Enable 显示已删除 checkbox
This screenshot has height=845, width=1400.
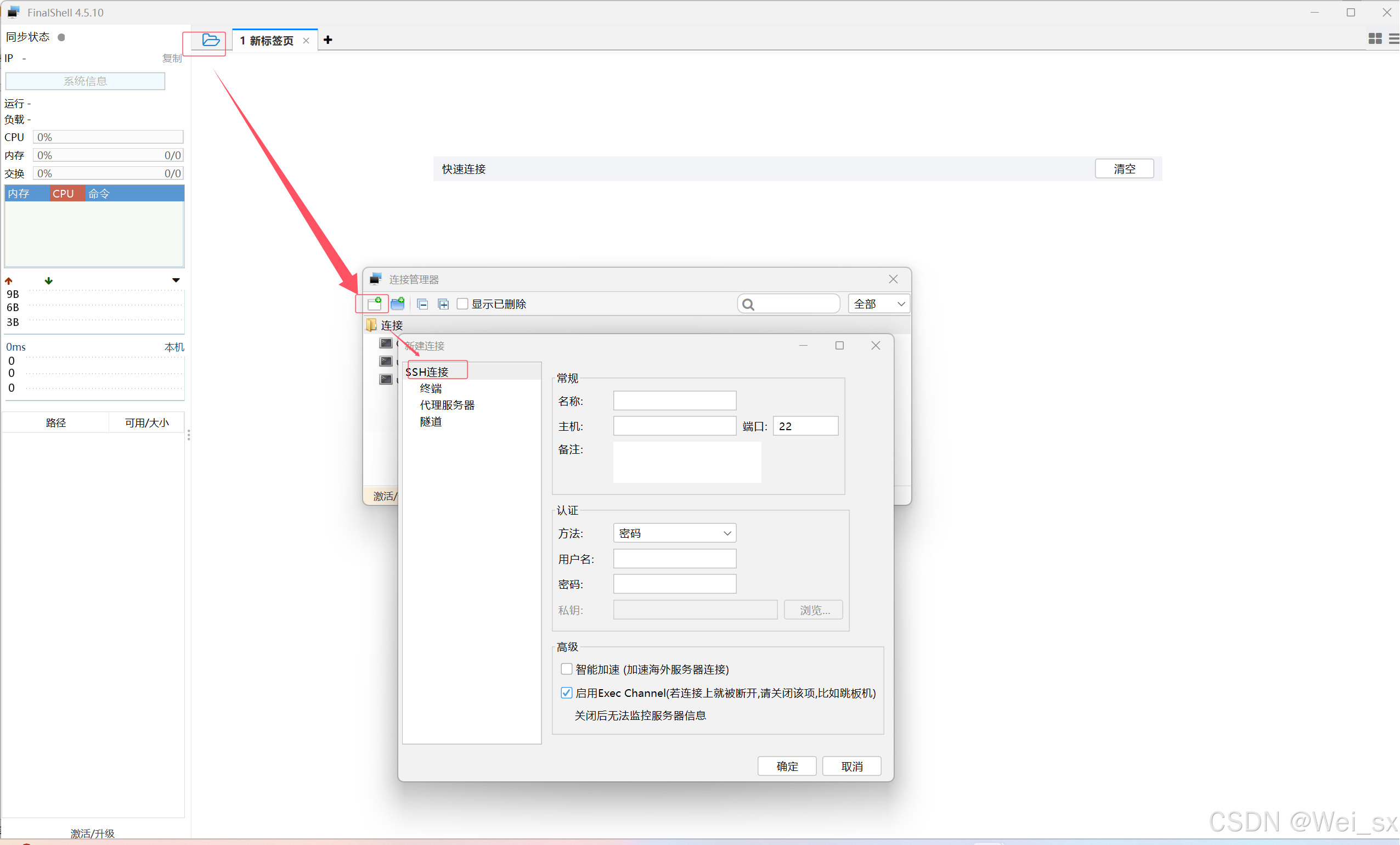(462, 304)
